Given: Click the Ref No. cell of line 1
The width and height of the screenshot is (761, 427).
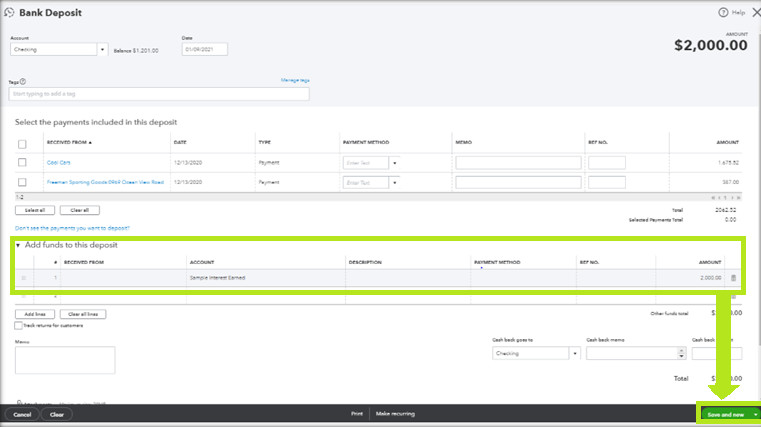Looking at the screenshot, I should click(x=616, y=278).
